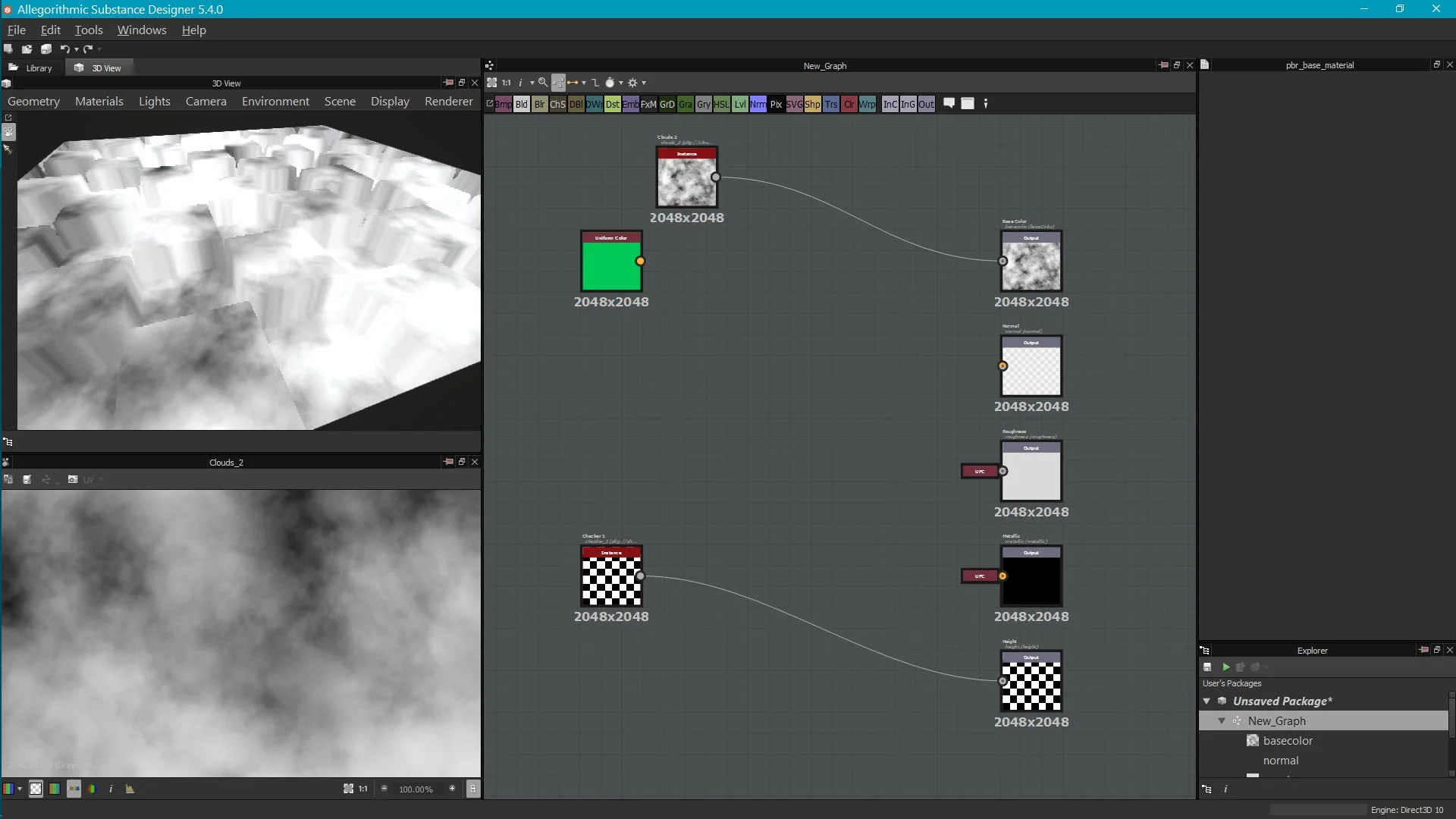Add an Output (Out) node

pos(927,105)
